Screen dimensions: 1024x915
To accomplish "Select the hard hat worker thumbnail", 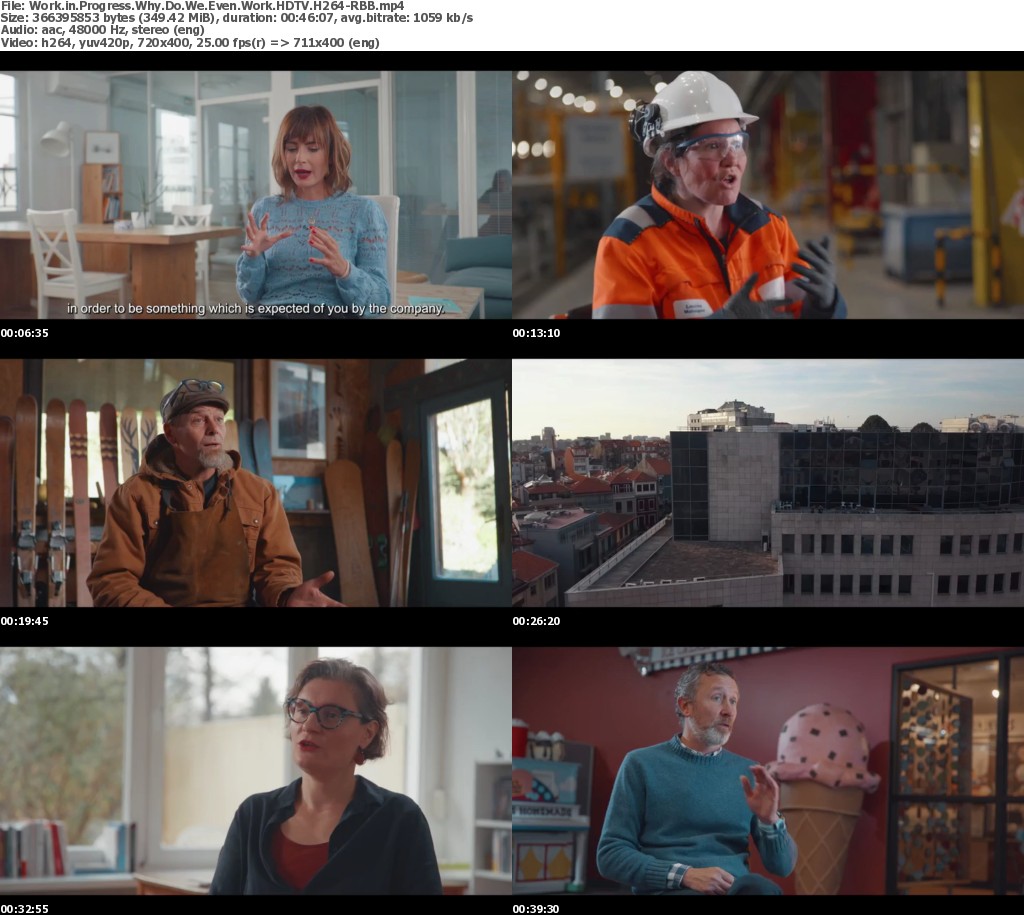I will (x=768, y=194).
